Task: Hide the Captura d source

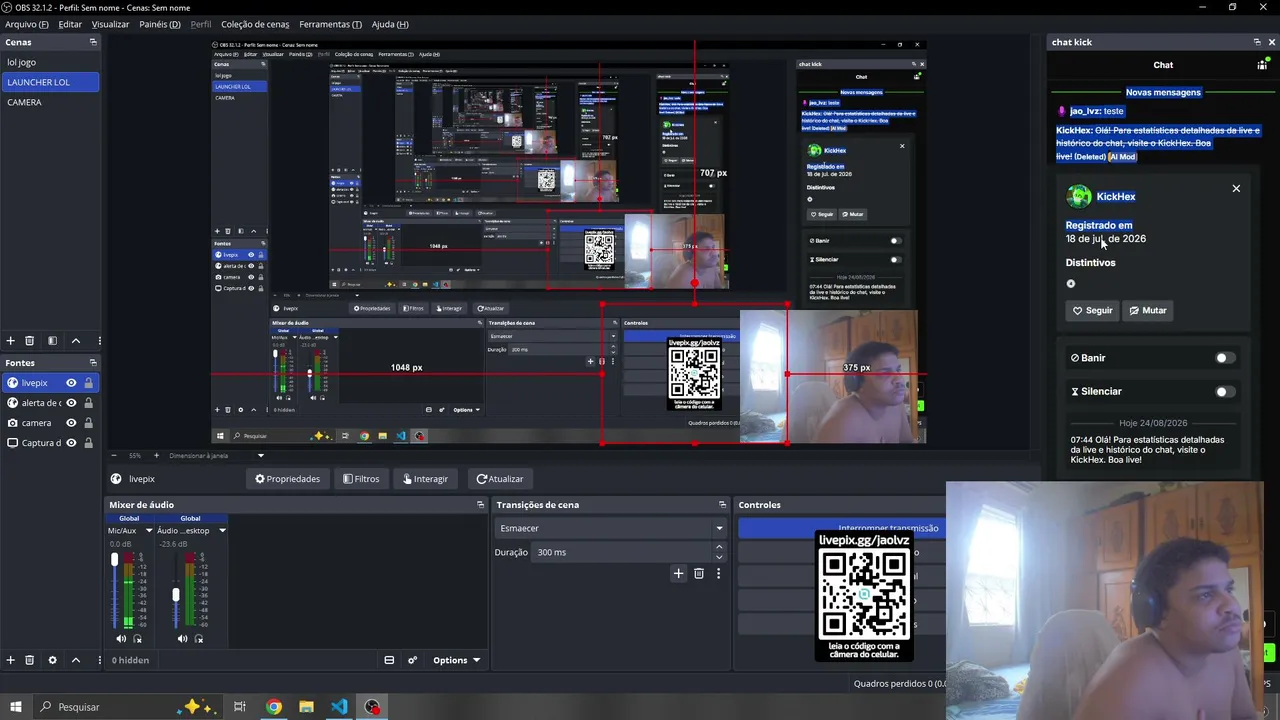Action: [71, 443]
